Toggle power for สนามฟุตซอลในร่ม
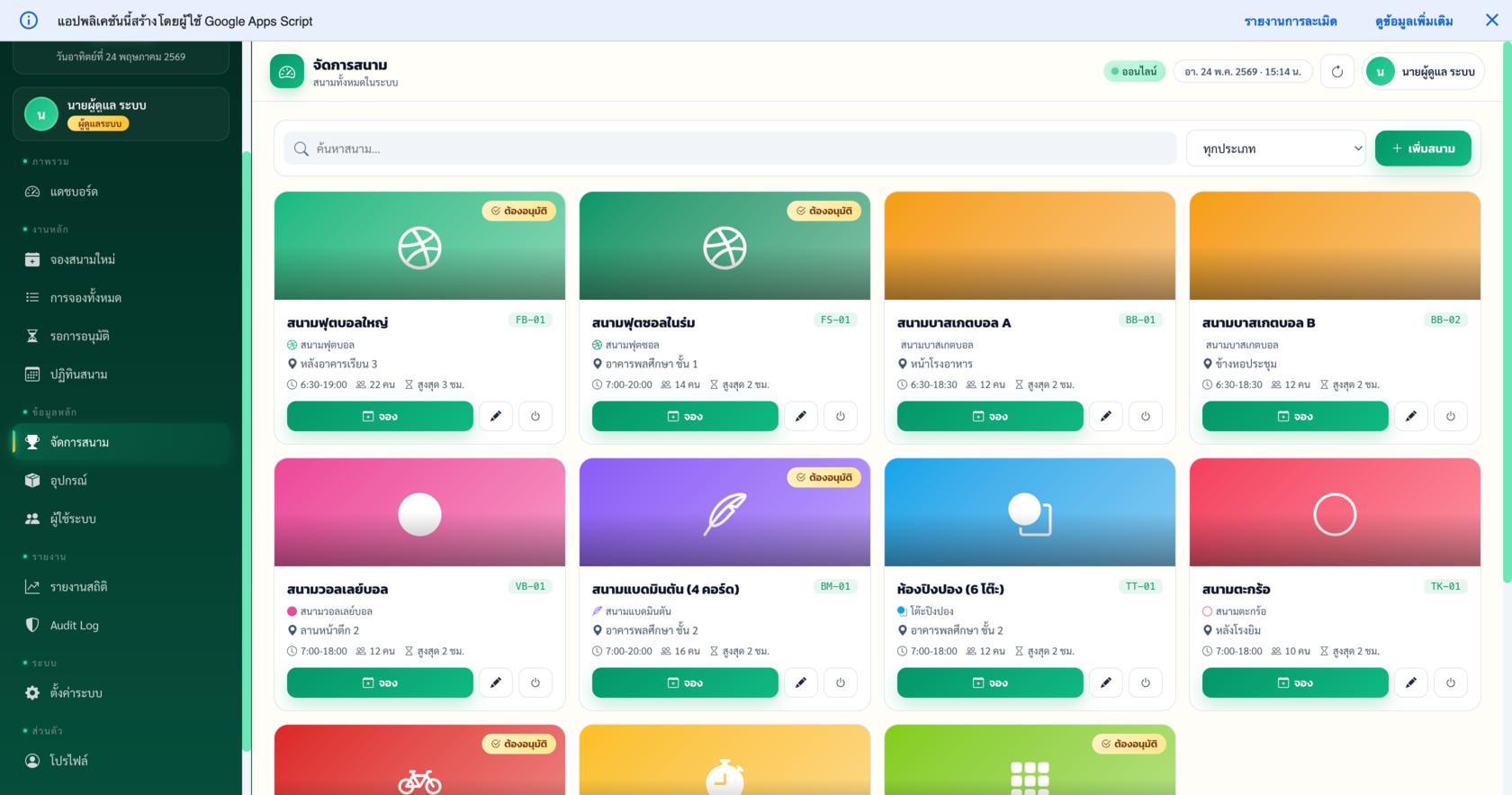 (841, 416)
